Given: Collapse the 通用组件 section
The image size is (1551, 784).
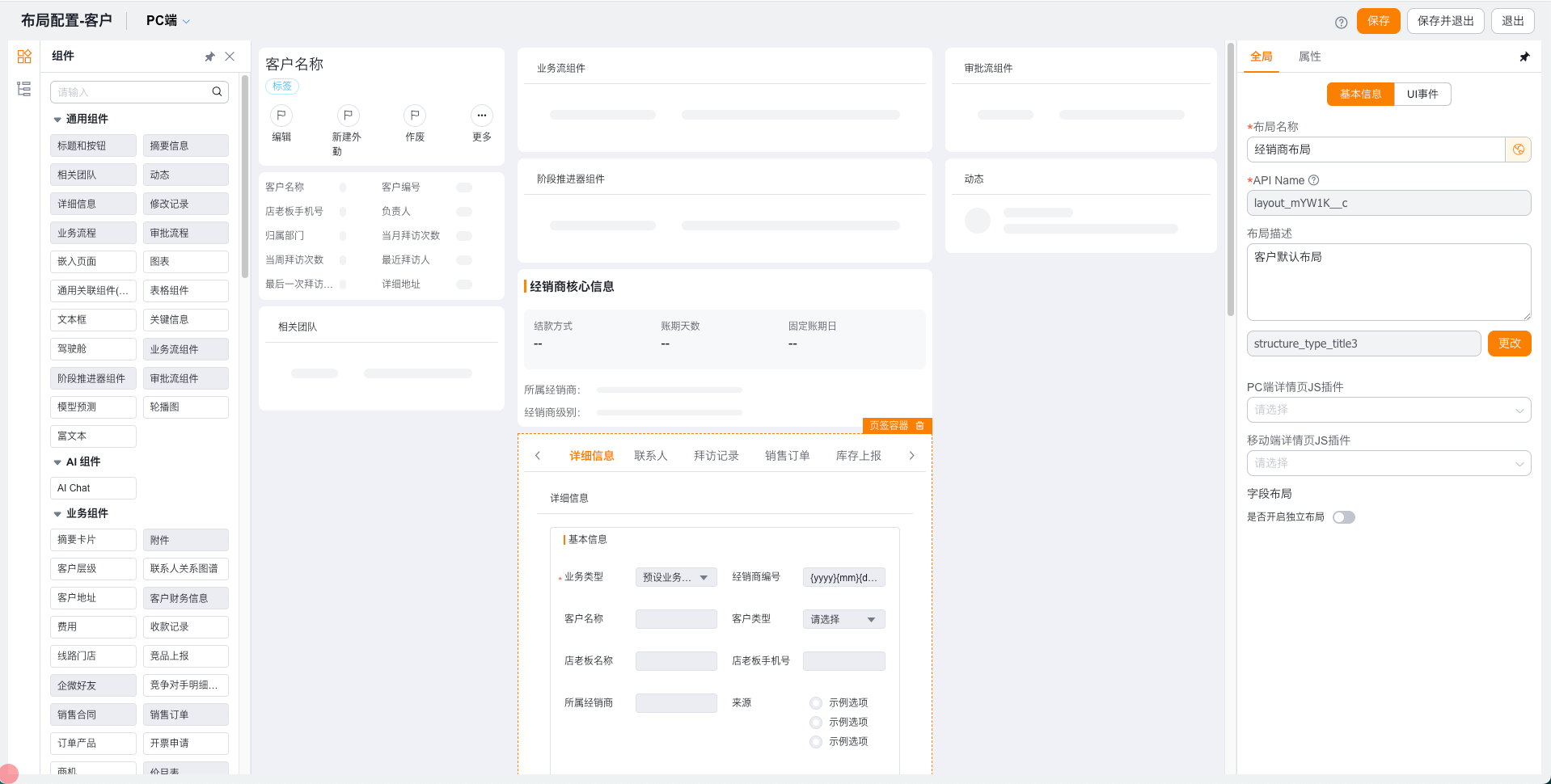Looking at the screenshot, I should (57, 120).
